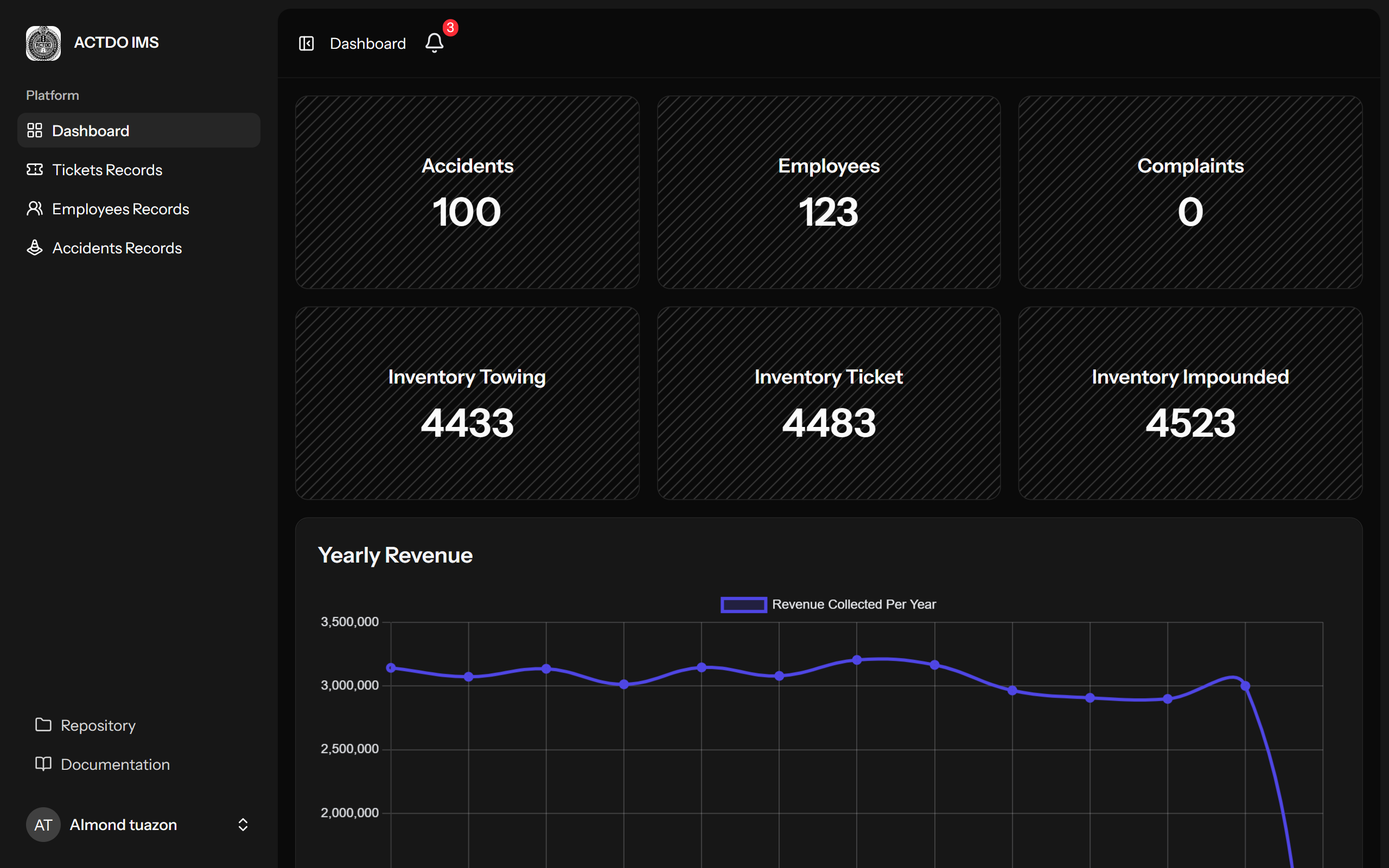Screen dimensions: 1389x868
Task: Click the highest revenue data point on the chart
Action: [x=856, y=660]
